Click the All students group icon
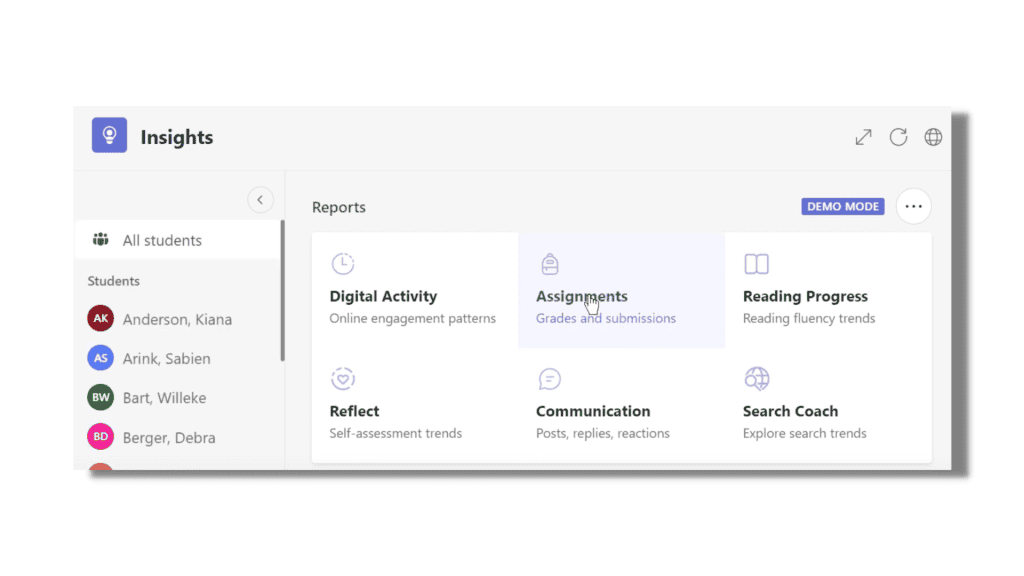1024x576 pixels. [x=101, y=240]
